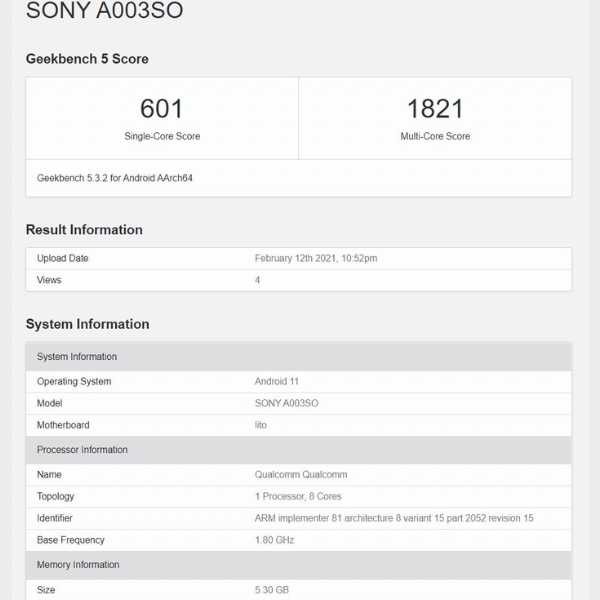This screenshot has width=600, height=600.
Task: Click the Processor Information header row
Action: click(x=298, y=450)
